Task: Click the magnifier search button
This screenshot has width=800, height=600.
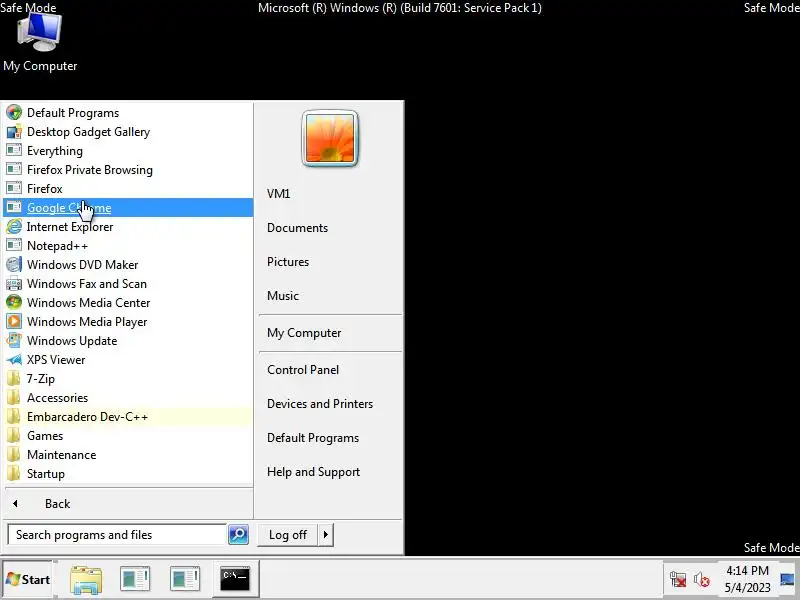Action: (x=238, y=535)
